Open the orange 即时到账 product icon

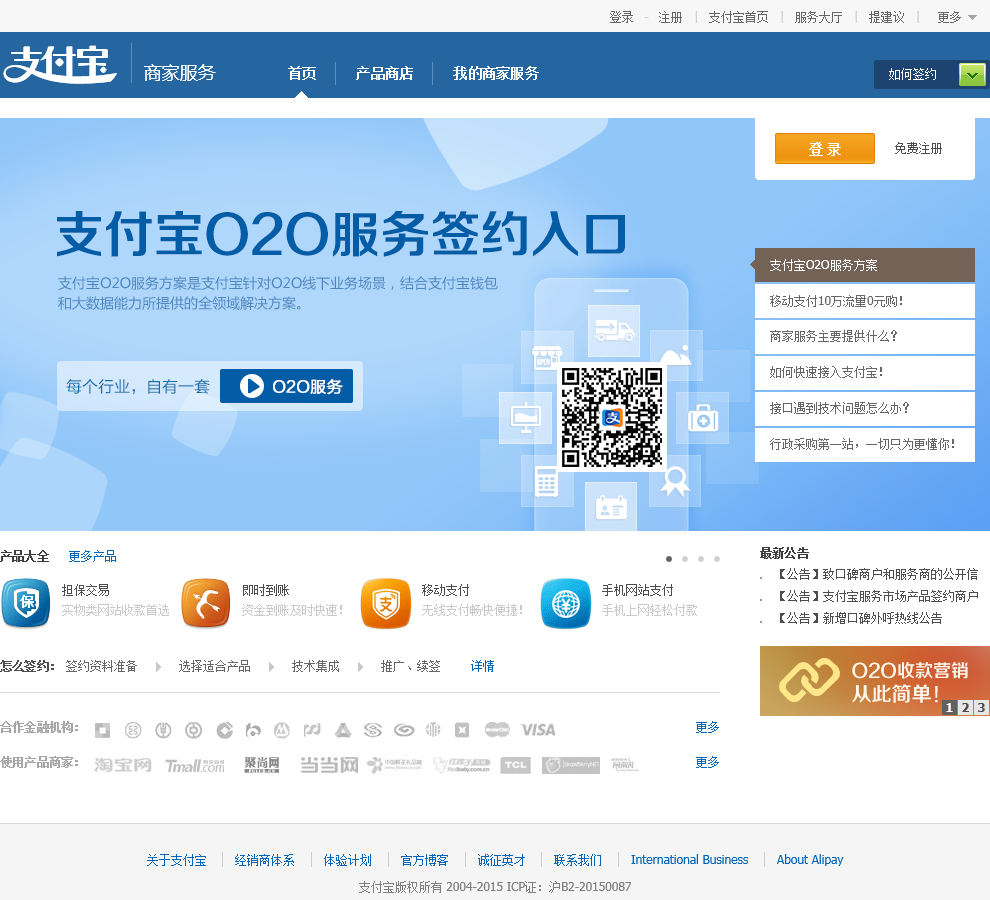[206, 603]
